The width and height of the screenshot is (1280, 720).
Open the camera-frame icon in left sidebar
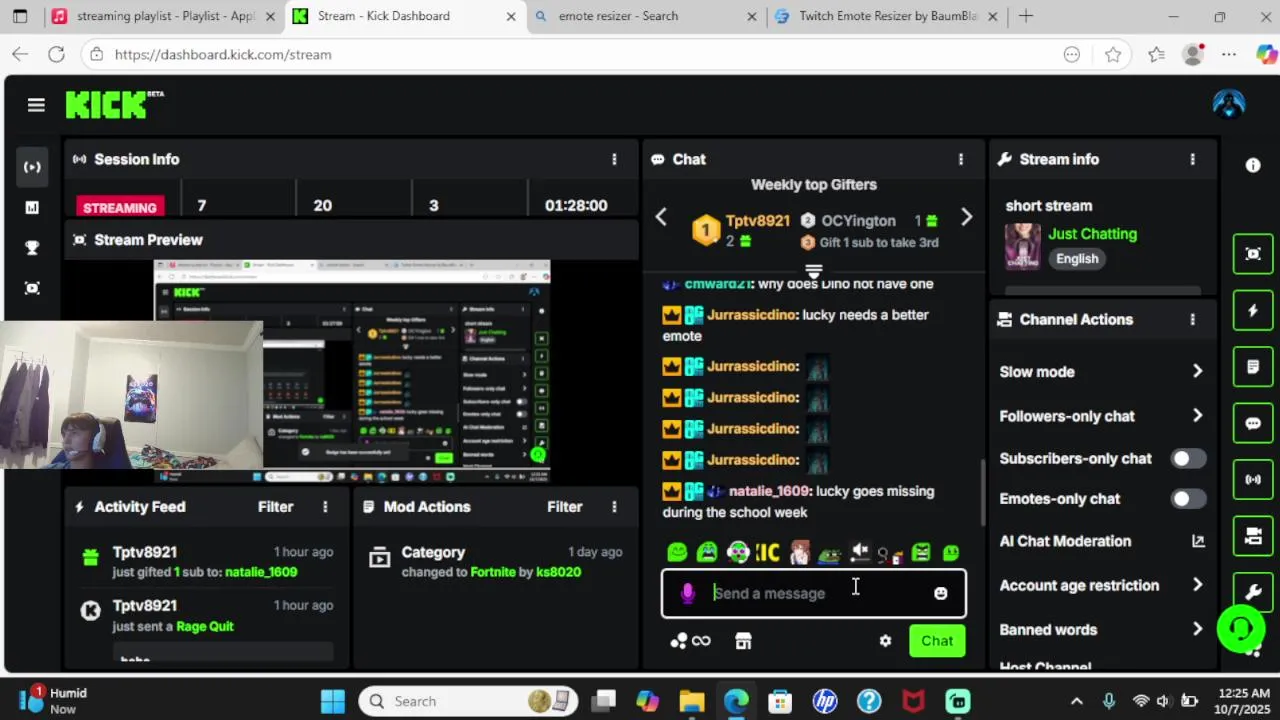pyautogui.click(x=32, y=288)
